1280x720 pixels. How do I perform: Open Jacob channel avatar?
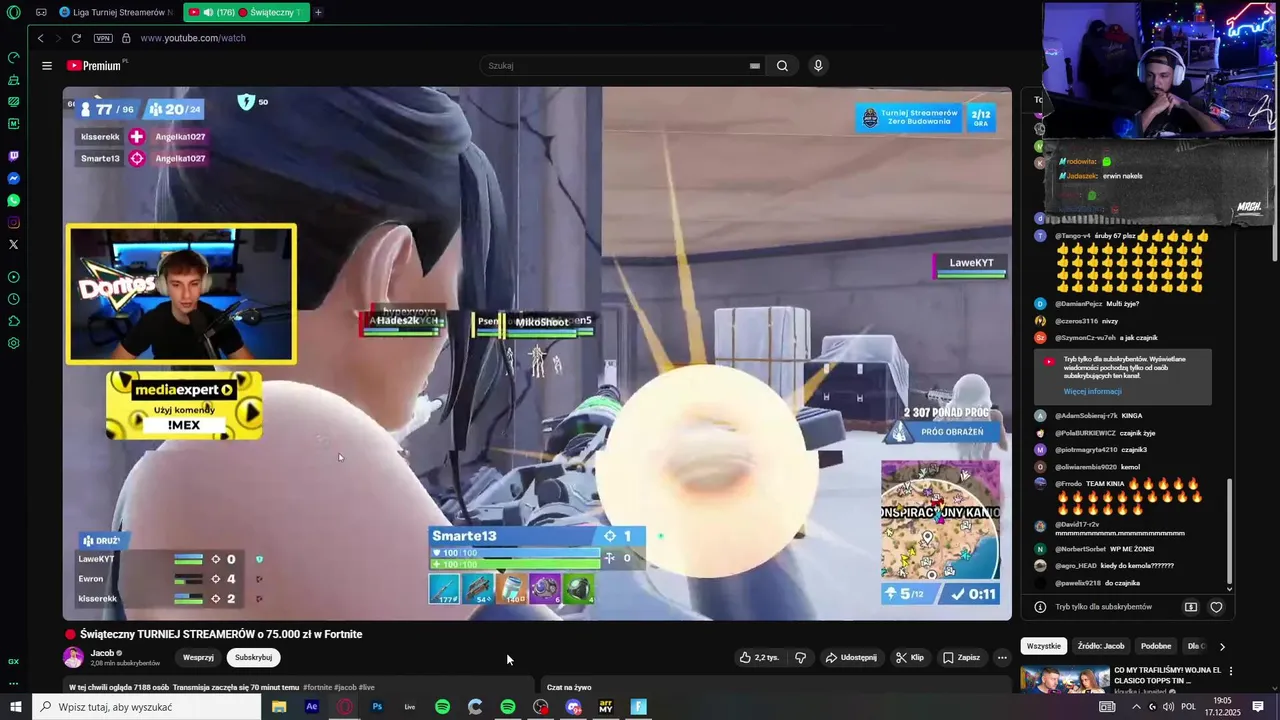(74, 657)
